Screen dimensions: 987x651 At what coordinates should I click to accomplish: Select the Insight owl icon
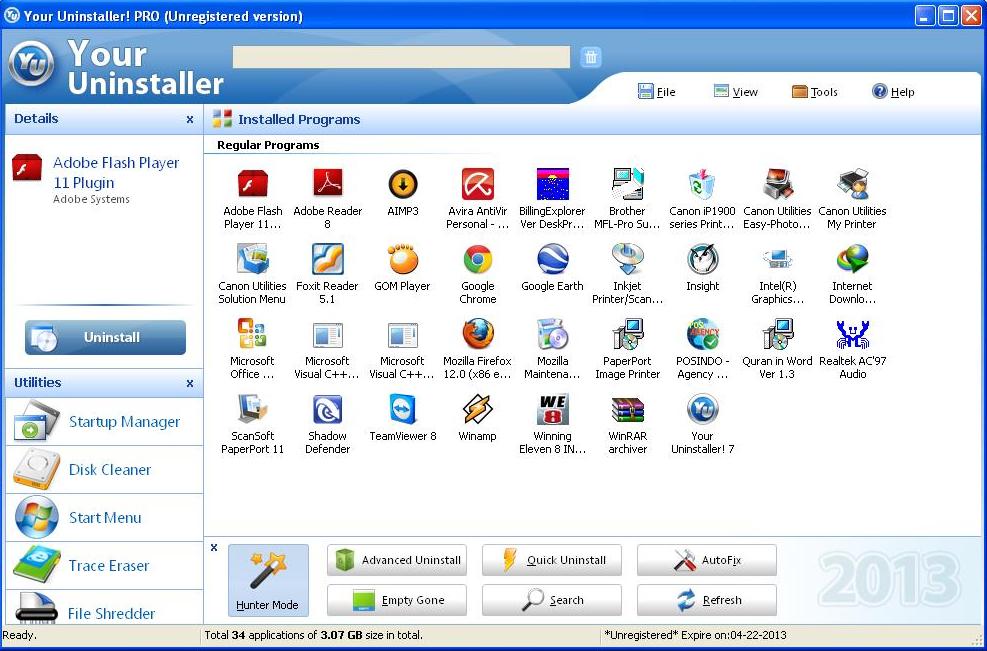point(702,259)
